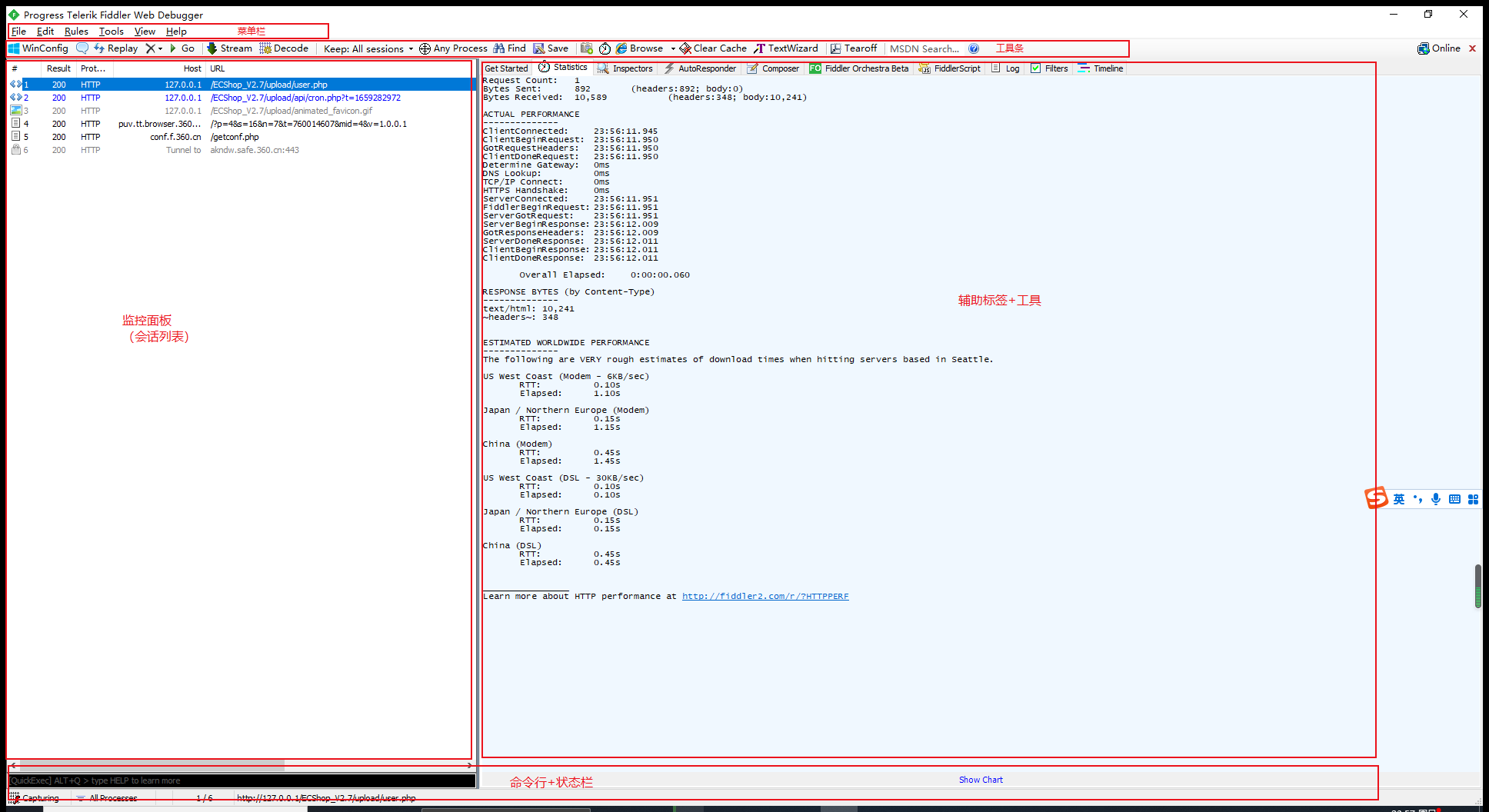Click the Online status indicator
Viewport: 1489px width, 812px height.
pyautogui.click(x=1439, y=48)
